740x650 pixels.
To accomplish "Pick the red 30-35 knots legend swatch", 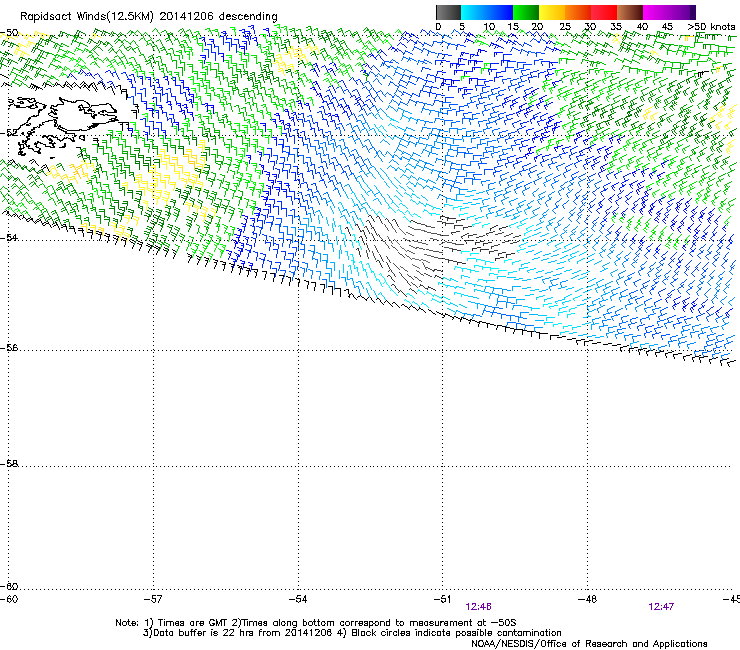I will pyautogui.click(x=604, y=12).
